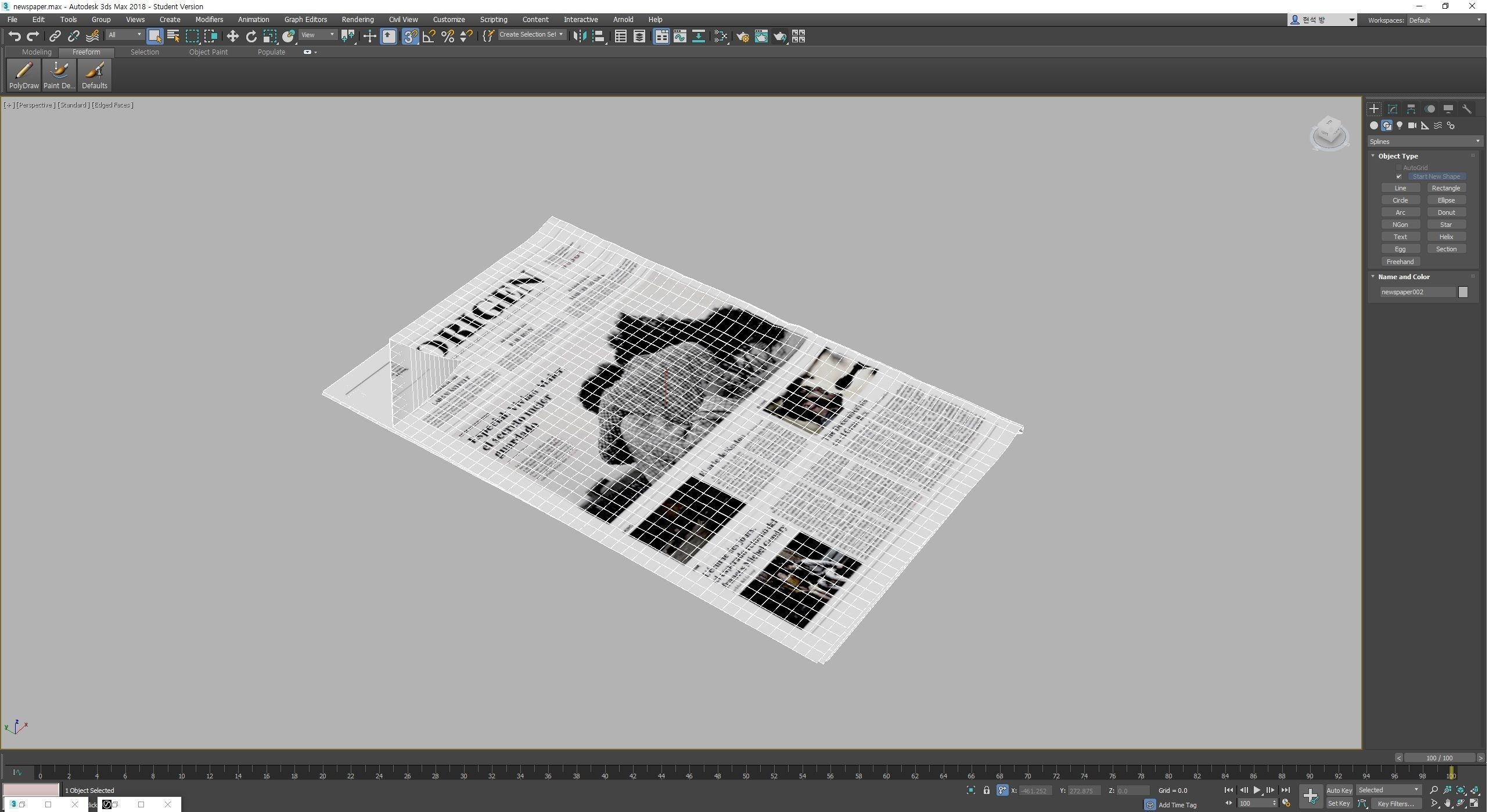Choose the Select and Move tool
The height and width of the screenshot is (812, 1489).
coord(232,37)
